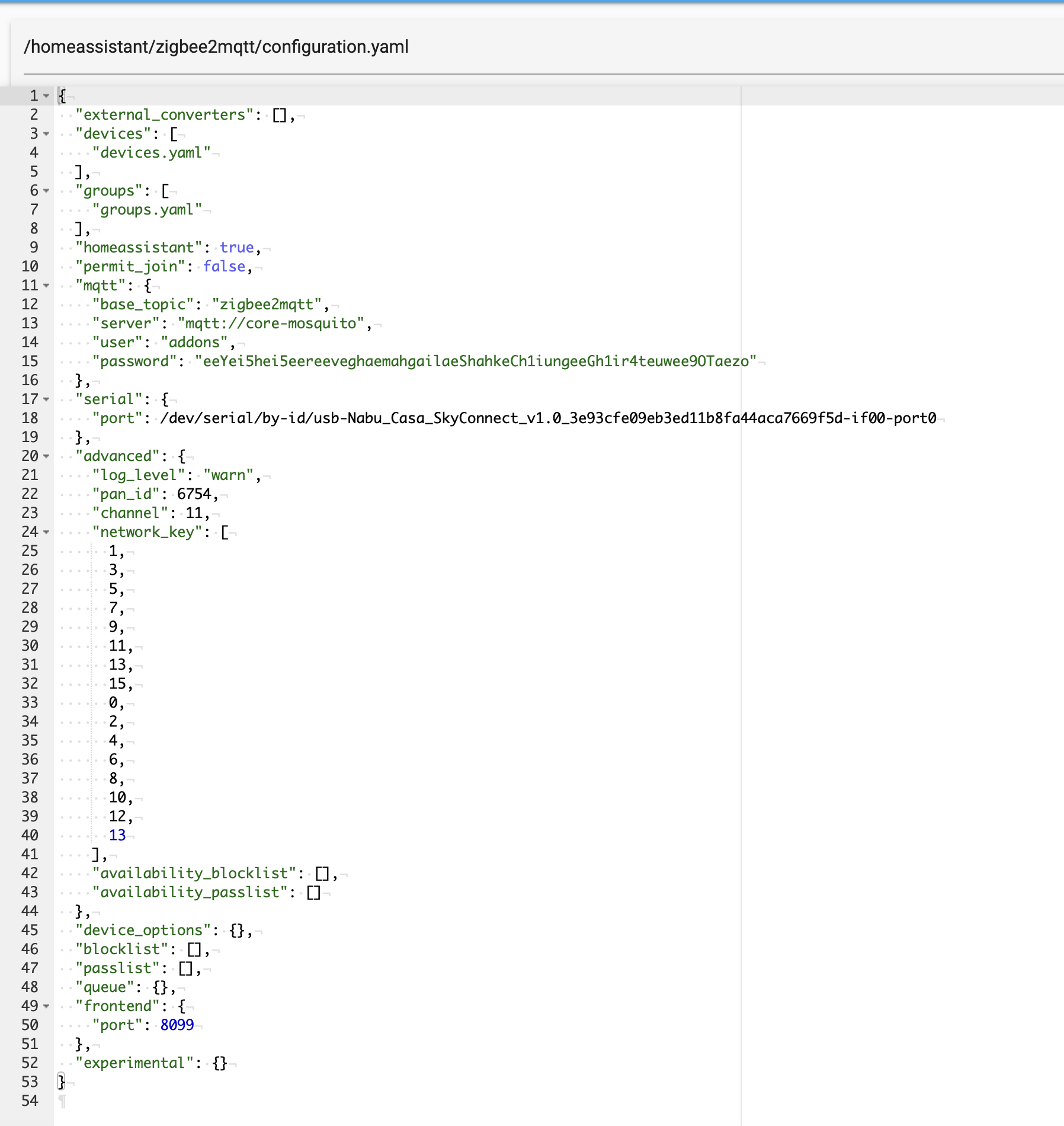The height and width of the screenshot is (1126, 1064).
Task: Click the network key value 0
Action: tap(113, 703)
